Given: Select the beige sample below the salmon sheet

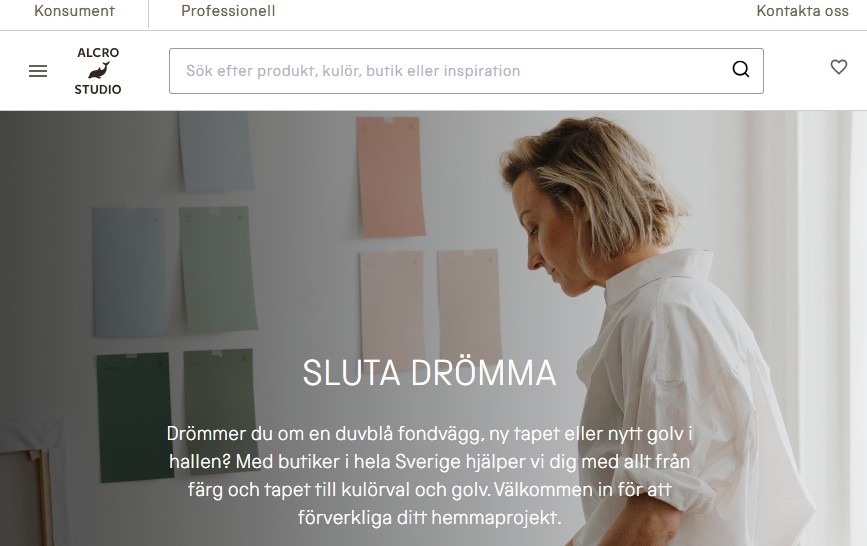Looking at the screenshot, I should (x=392, y=304).
